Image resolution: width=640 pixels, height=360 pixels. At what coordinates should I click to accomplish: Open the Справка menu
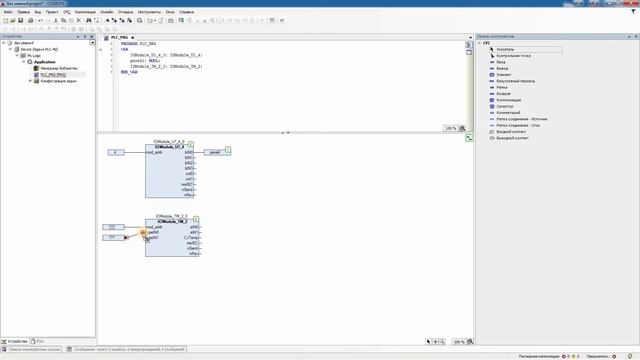click(187, 12)
